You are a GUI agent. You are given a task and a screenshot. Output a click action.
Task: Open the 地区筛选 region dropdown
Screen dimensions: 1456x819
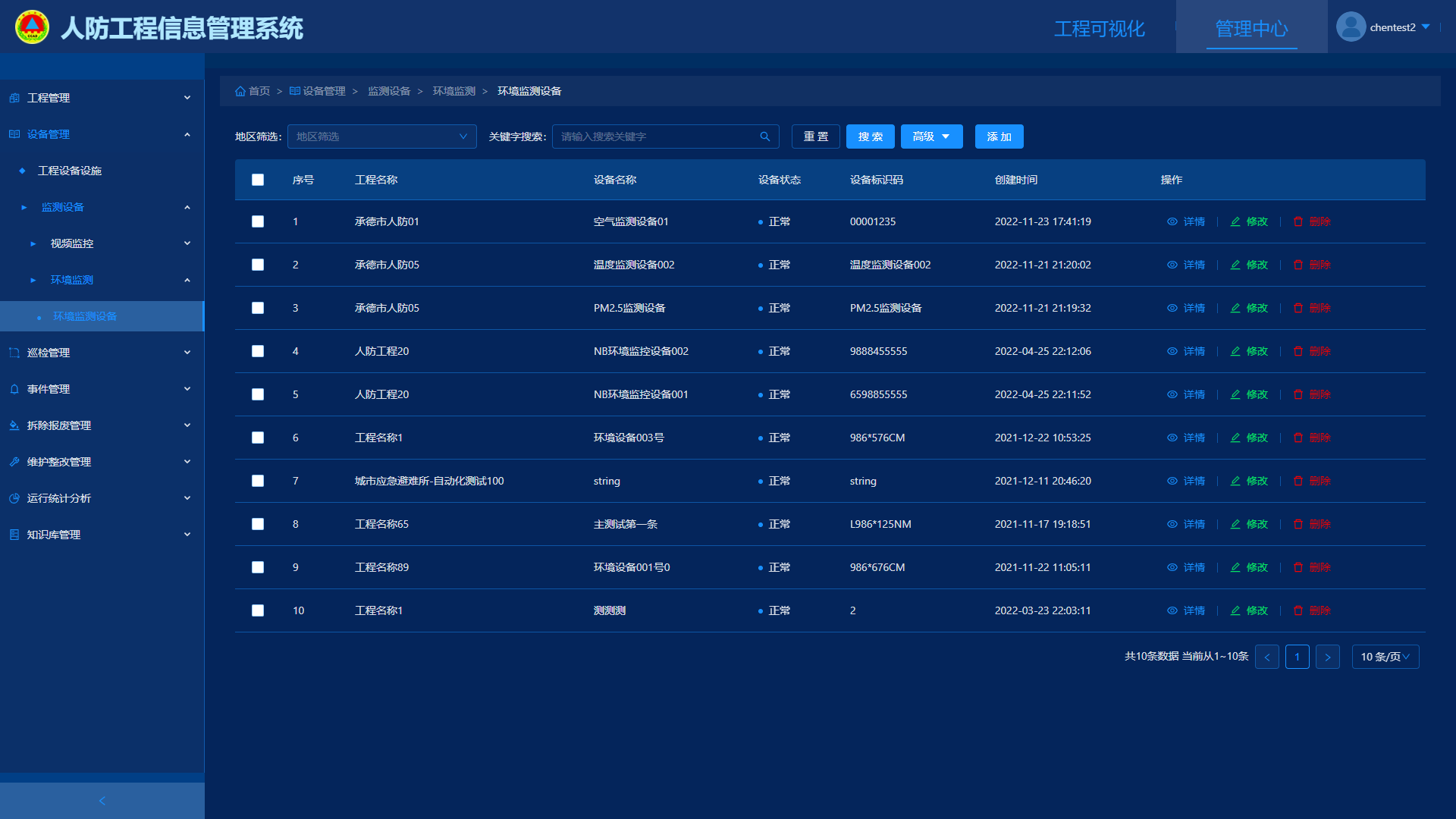click(x=381, y=136)
